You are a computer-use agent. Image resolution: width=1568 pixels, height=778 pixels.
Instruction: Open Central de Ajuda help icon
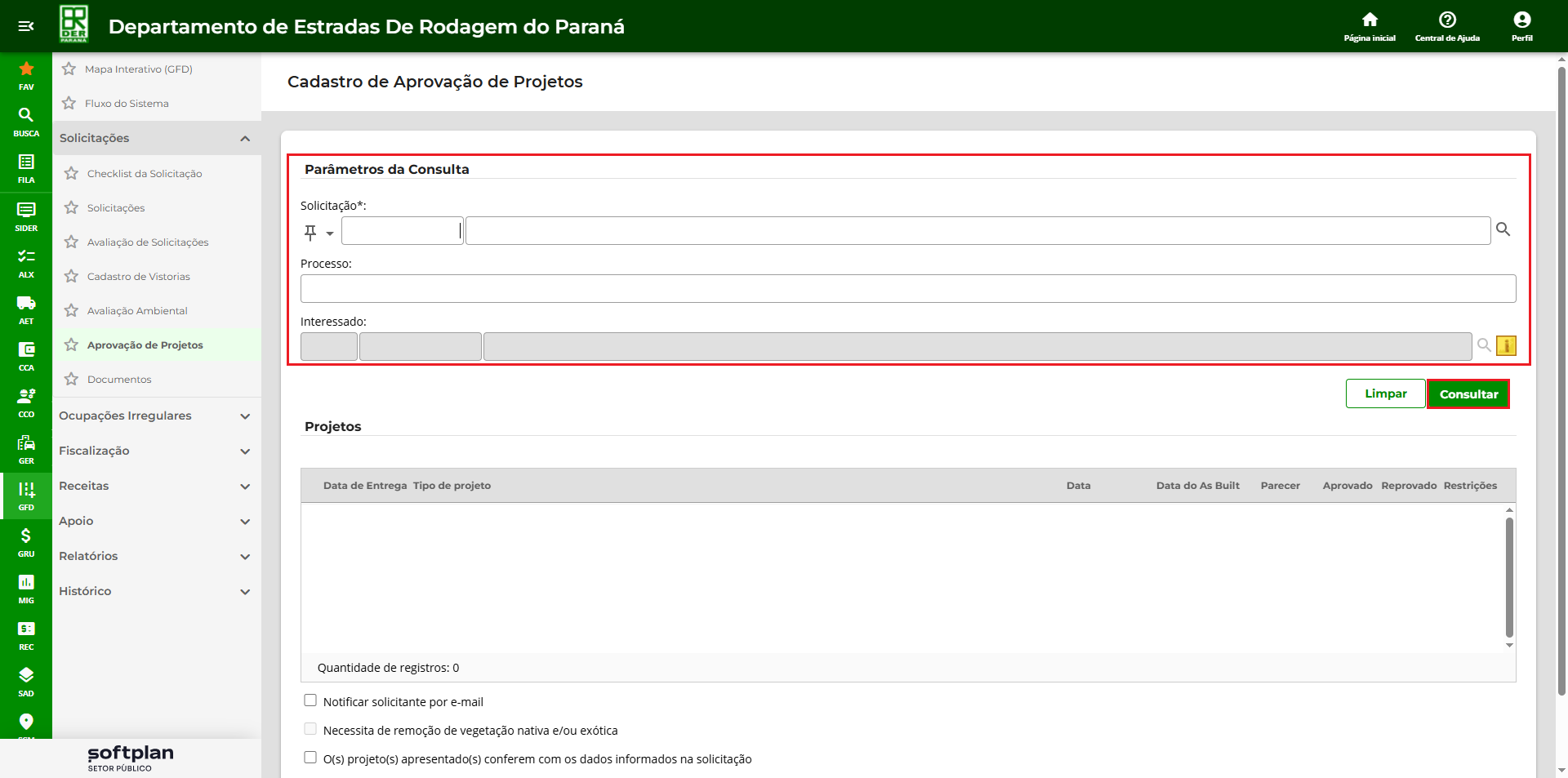pyautogui.click(x=1447, y=25)
